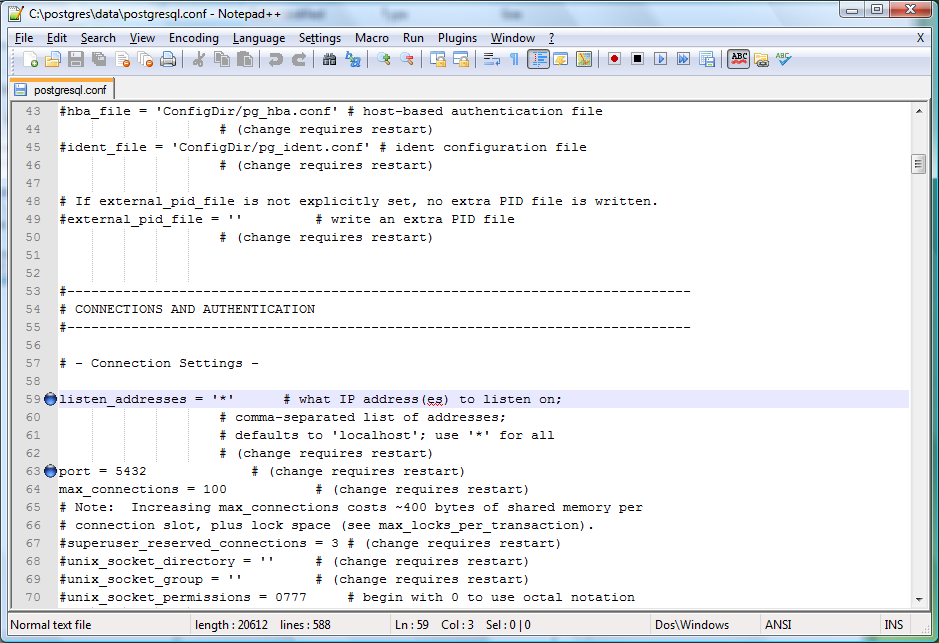Toggle the ABC spell-check auto icon
This screenshot has width=939, height=643.
click(x=738, y=59)
